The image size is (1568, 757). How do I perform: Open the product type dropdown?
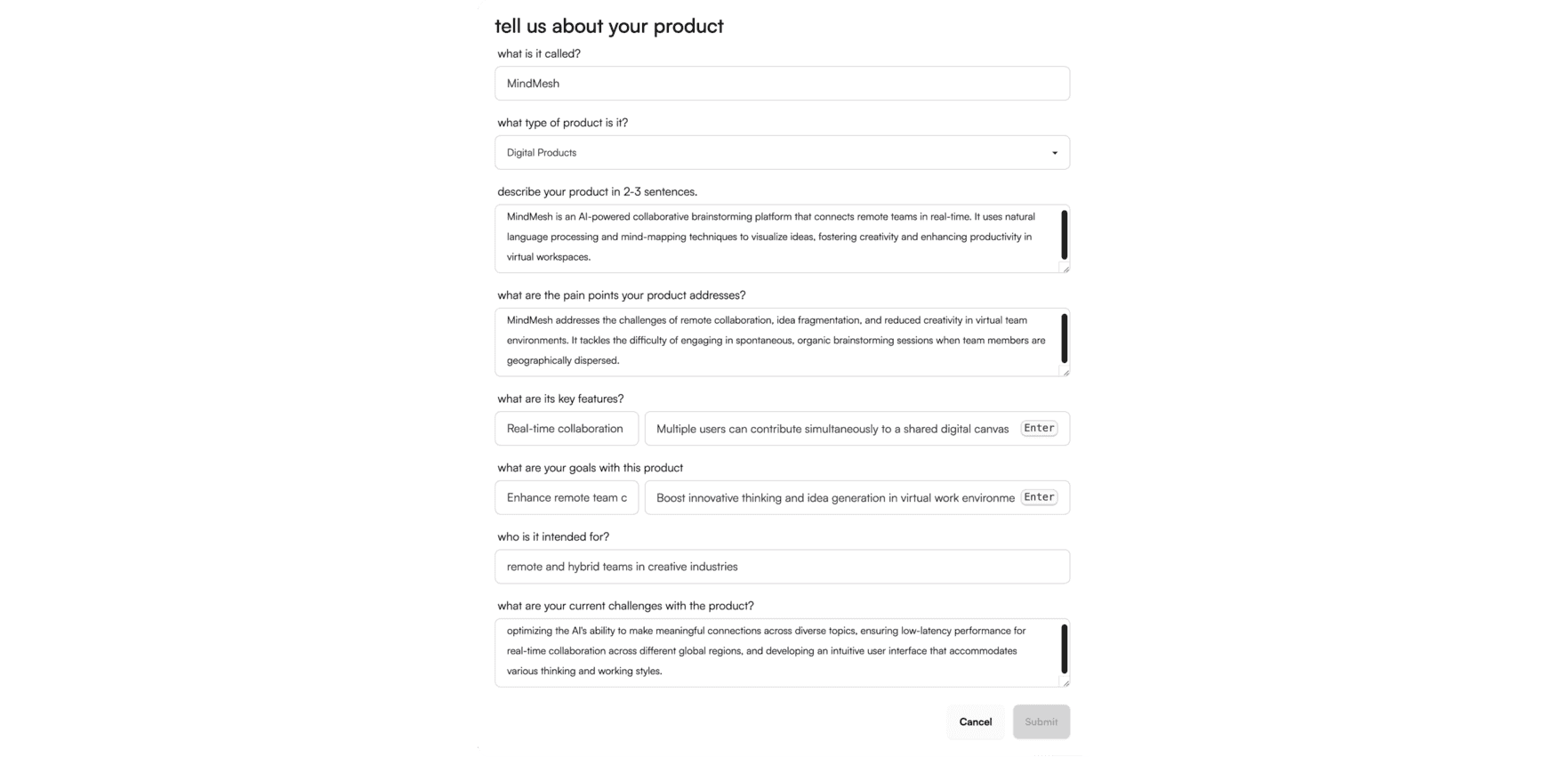[781, 153]
